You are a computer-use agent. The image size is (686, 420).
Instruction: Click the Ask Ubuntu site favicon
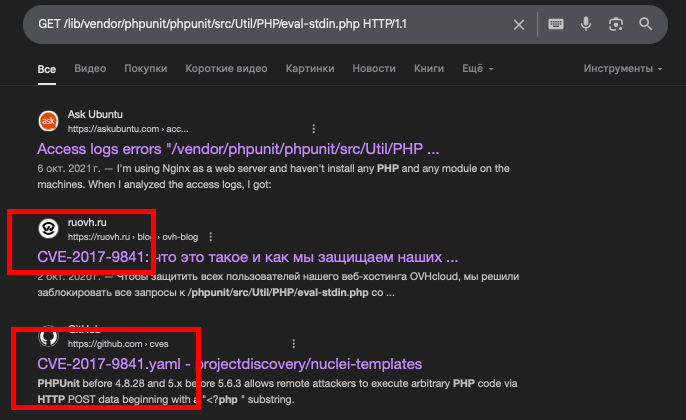point(47,121)
